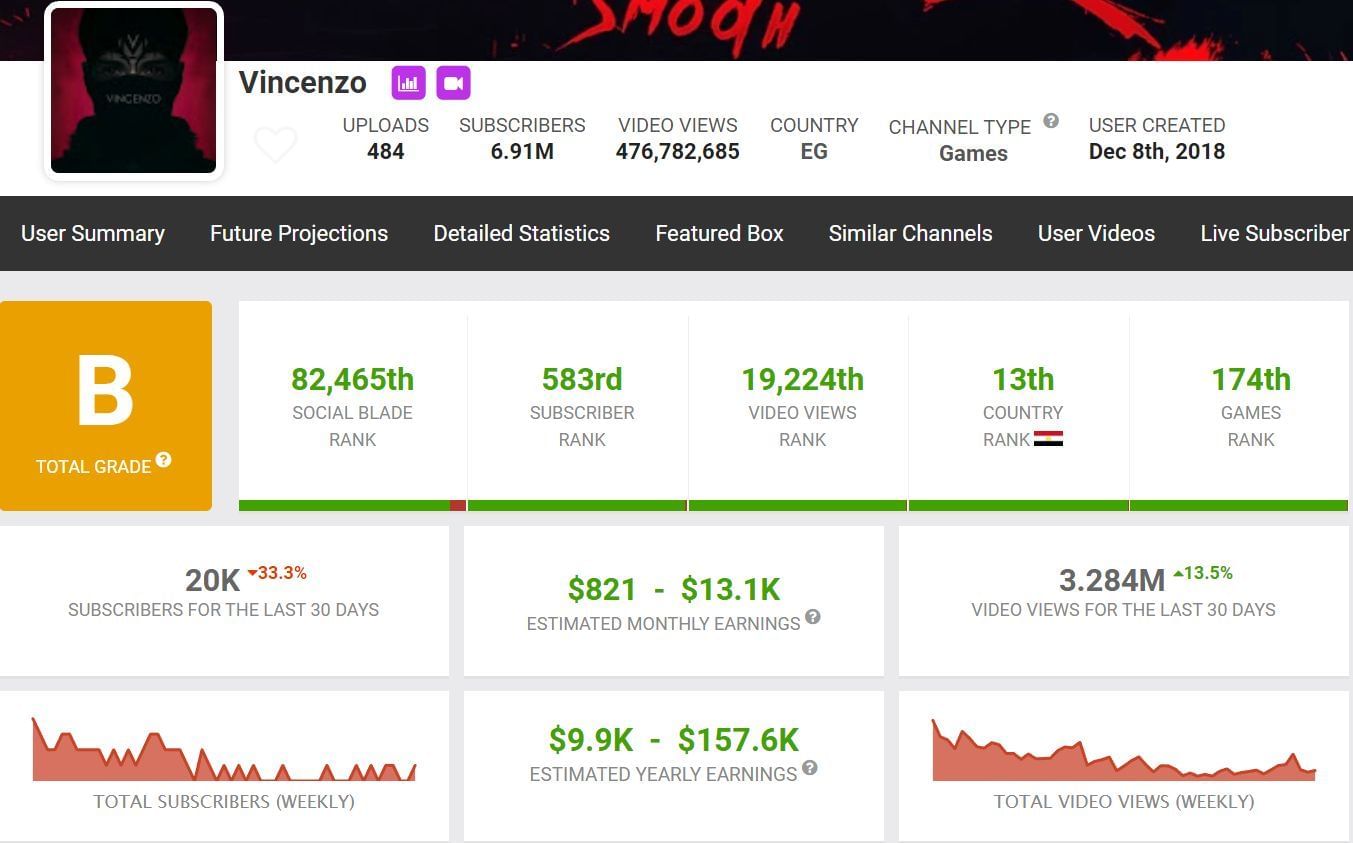The height and width of the screenshot is (843, 1353).
Task: Click the Channel Type help question mark
Action: [x=1051, y=121]
